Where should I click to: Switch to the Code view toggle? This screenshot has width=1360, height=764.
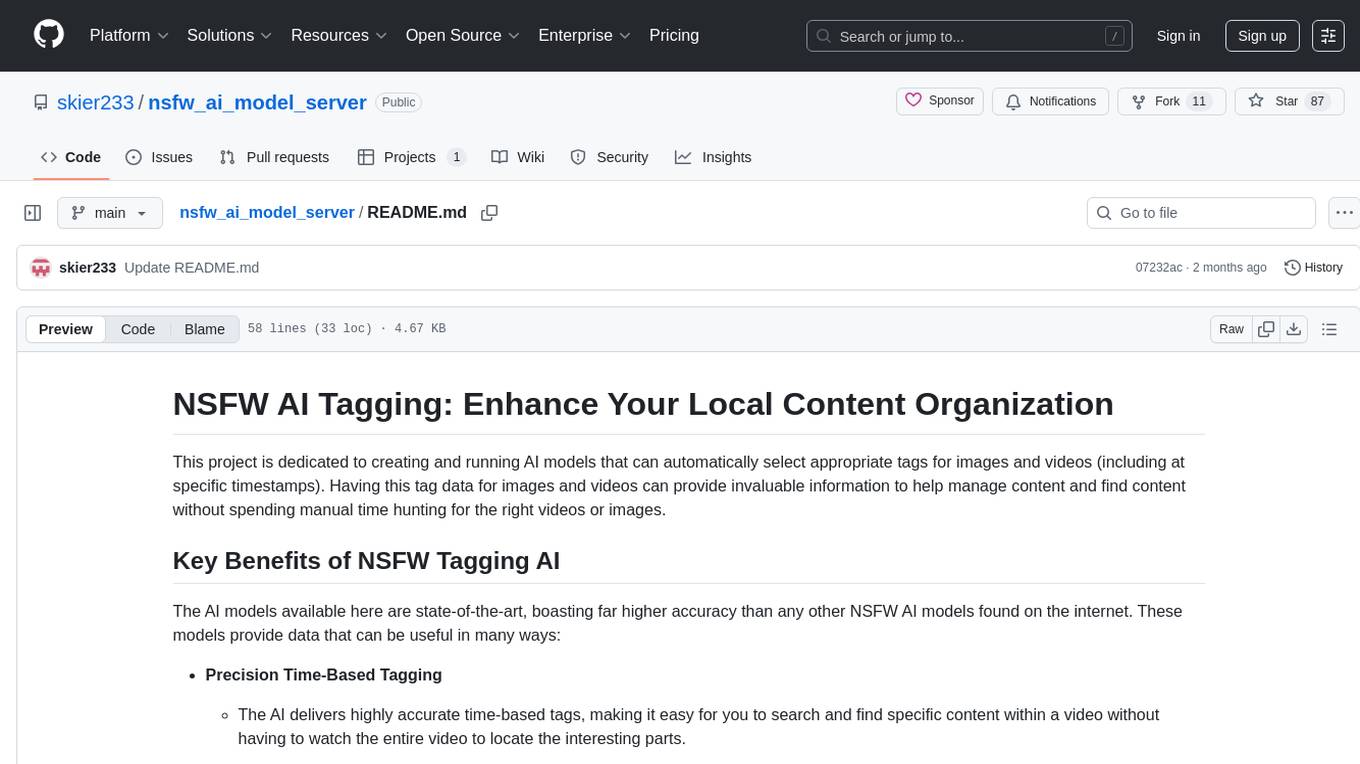[138, 329]
